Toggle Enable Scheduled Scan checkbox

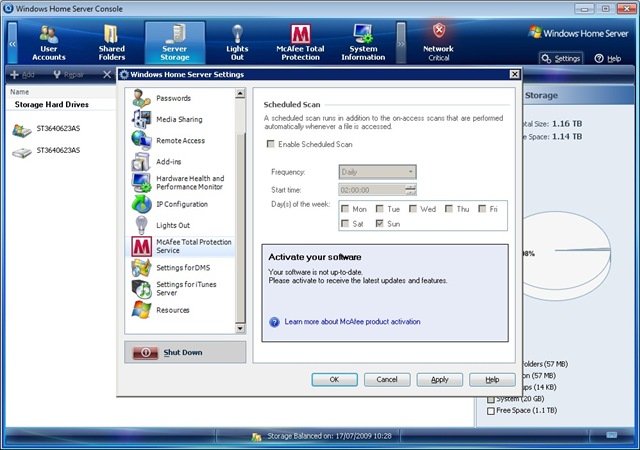point(271,144)
